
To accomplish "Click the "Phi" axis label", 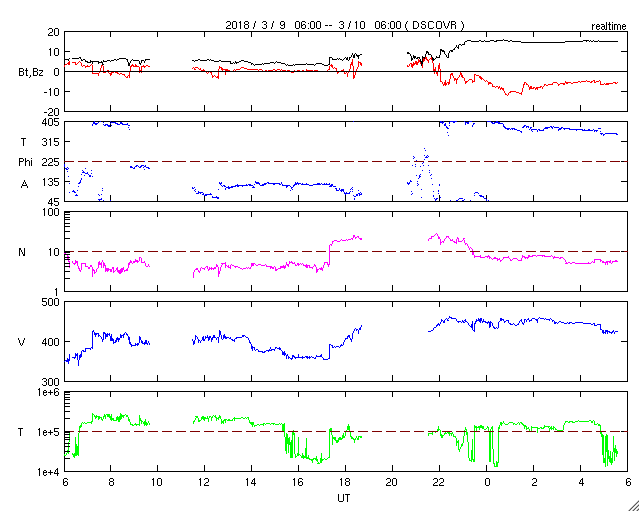I will [x=25, y=163].
